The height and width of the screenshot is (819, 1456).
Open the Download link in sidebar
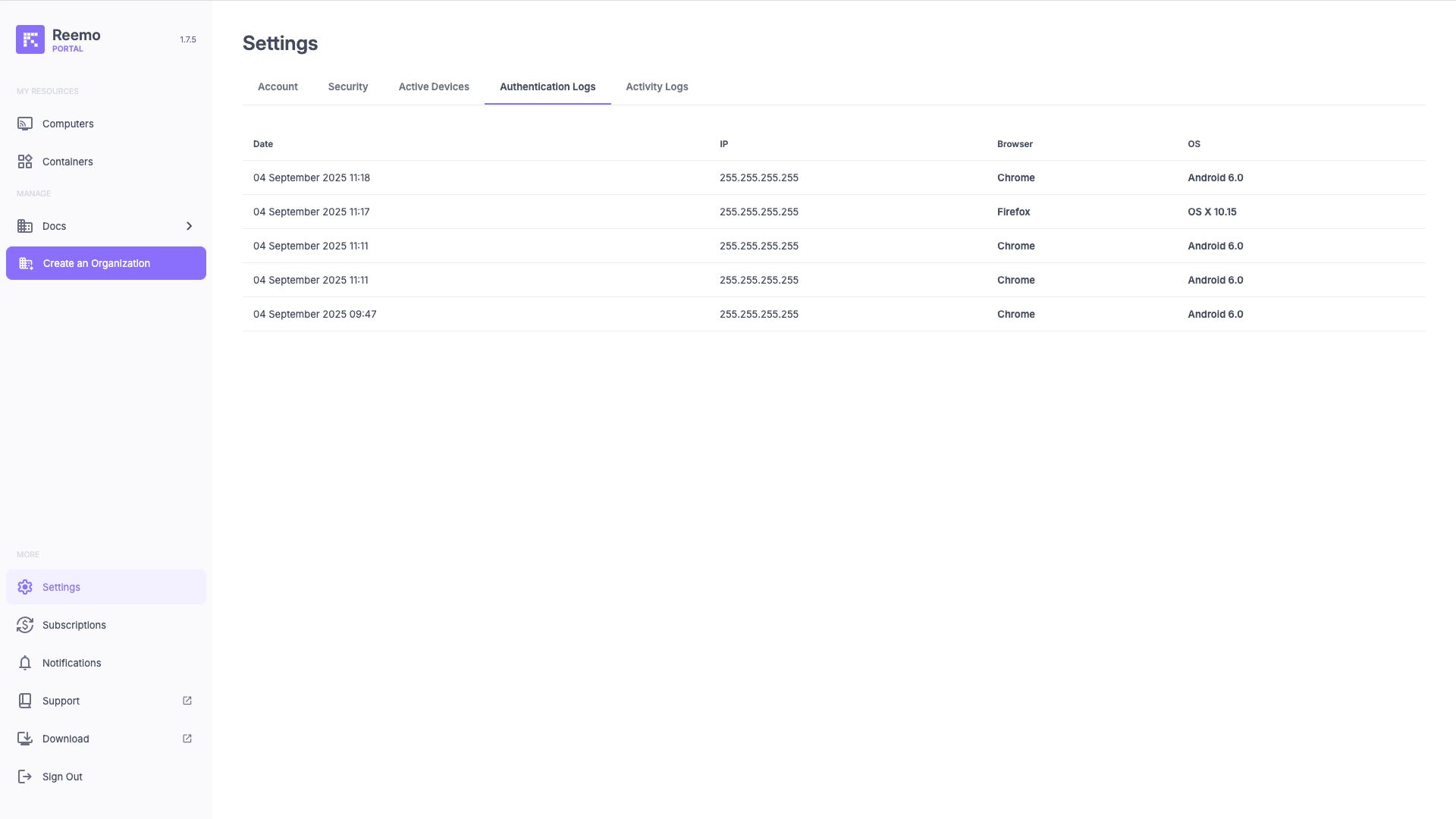coord(66,739)
